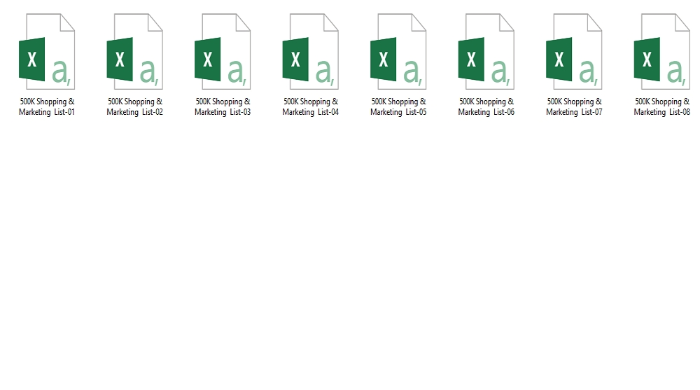
Task: Select the List-01 Excel CSV file icon
Action: (47, 51)
